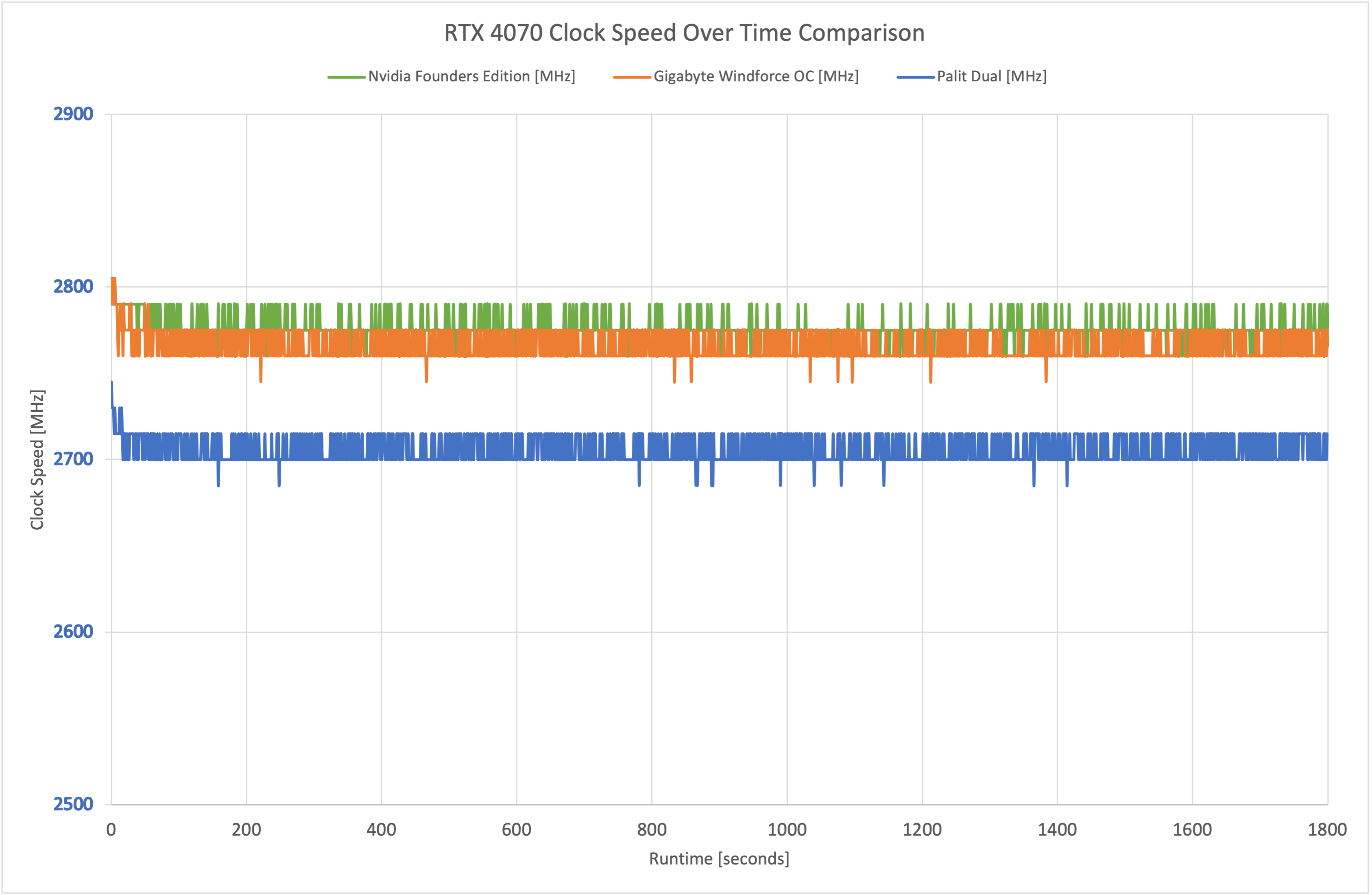Click the 2600 y-axis label
1372x895 pixels.
click(x=73, y=631)
